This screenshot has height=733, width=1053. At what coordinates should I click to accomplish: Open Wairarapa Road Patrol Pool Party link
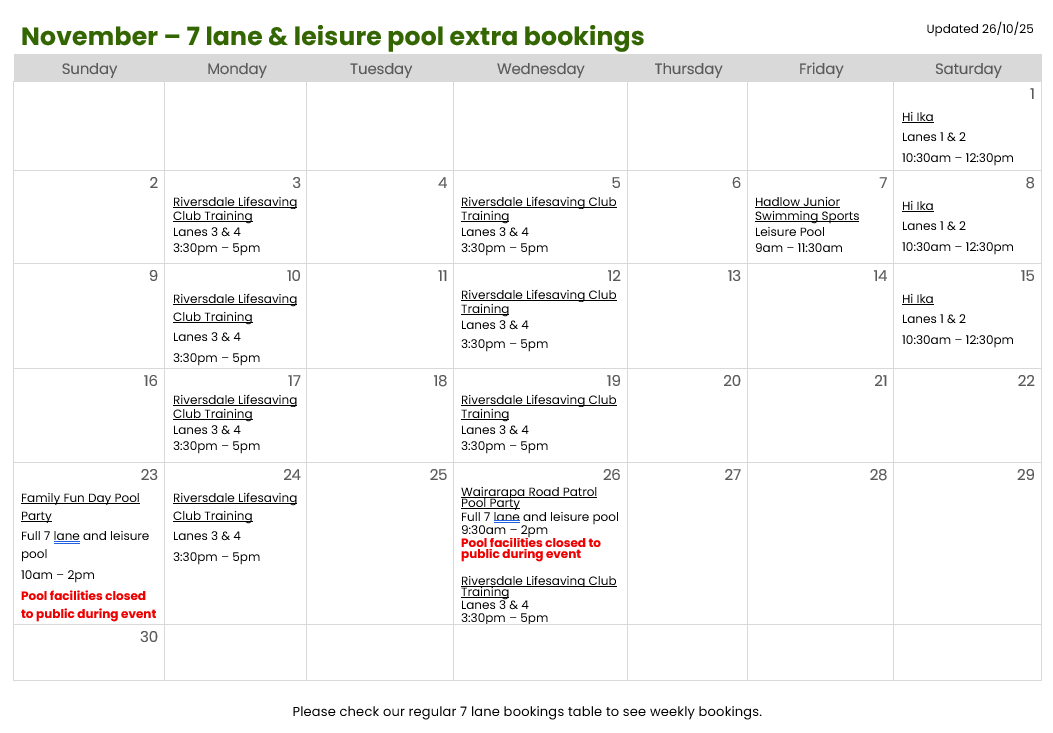(528, 497)
